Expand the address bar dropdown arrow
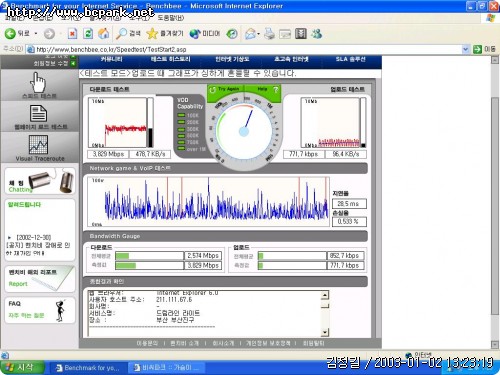500x375 pixels. tap(465, 49)
